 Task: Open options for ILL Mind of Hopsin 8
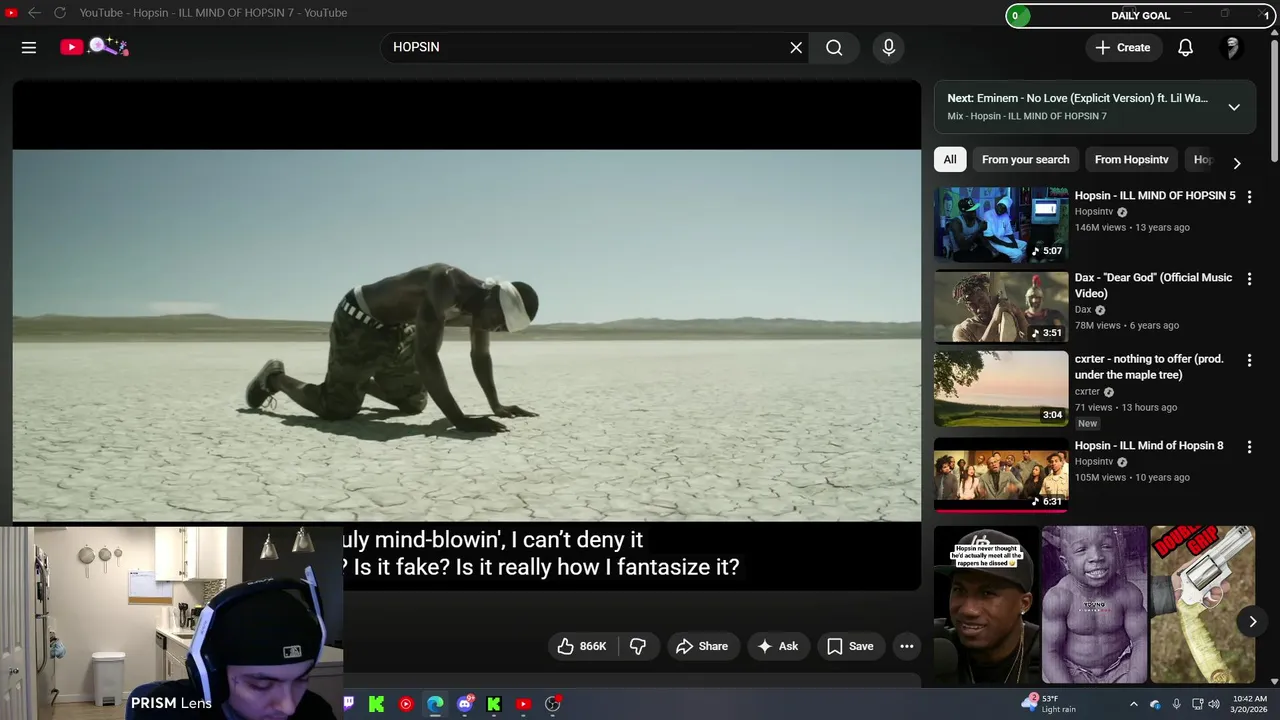click(1249, 447)
